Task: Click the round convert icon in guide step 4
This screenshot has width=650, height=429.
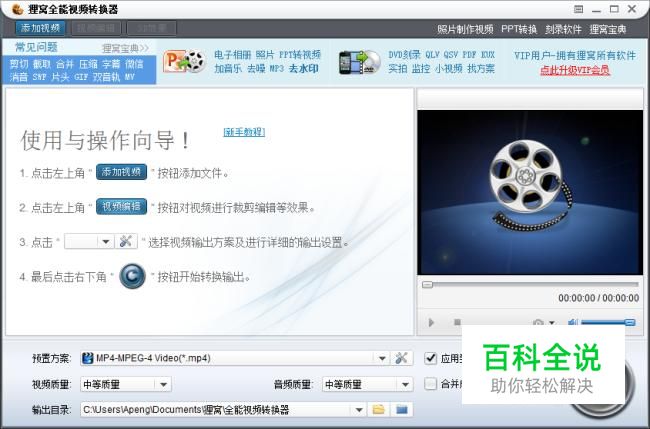Action: tap(132, 276)
